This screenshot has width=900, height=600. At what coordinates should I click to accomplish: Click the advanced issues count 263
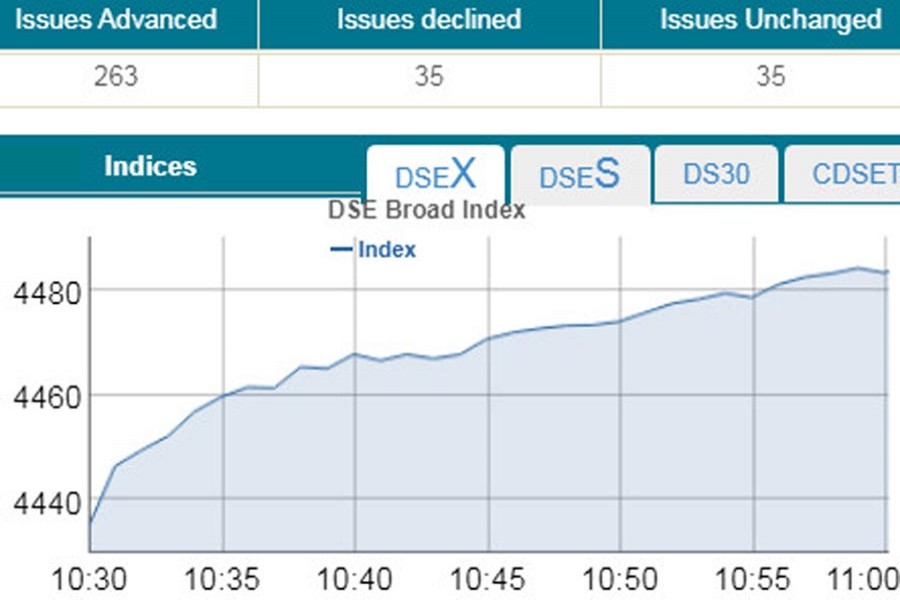(x=114, y=75)
